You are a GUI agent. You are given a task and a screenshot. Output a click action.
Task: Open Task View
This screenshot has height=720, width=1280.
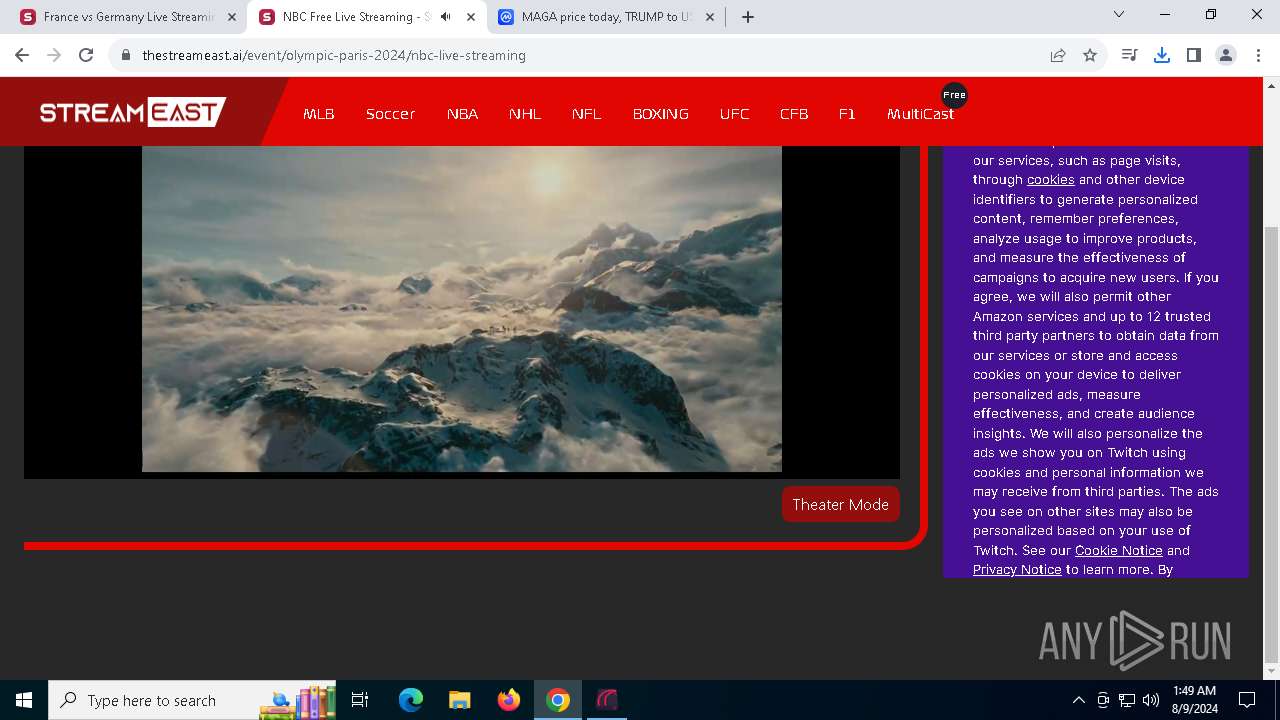(x=360, y=700)
